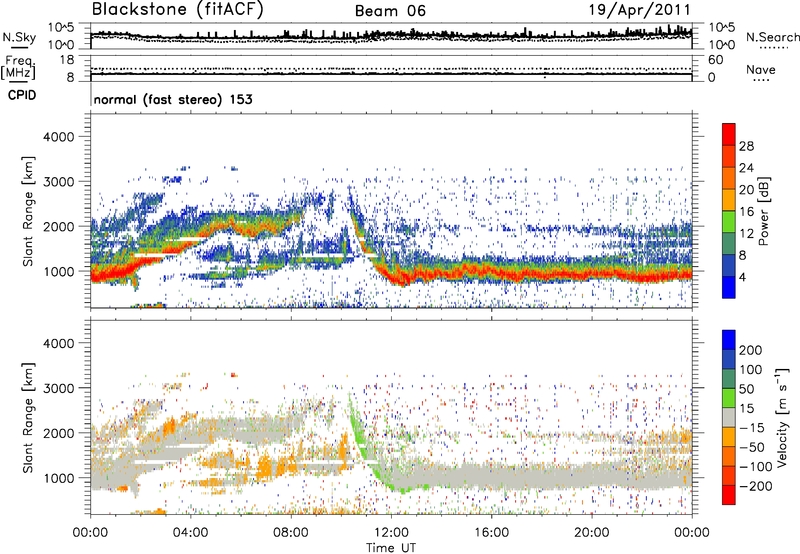Click the red power band near 18:00
800x554 pixels.
[541, 272]
